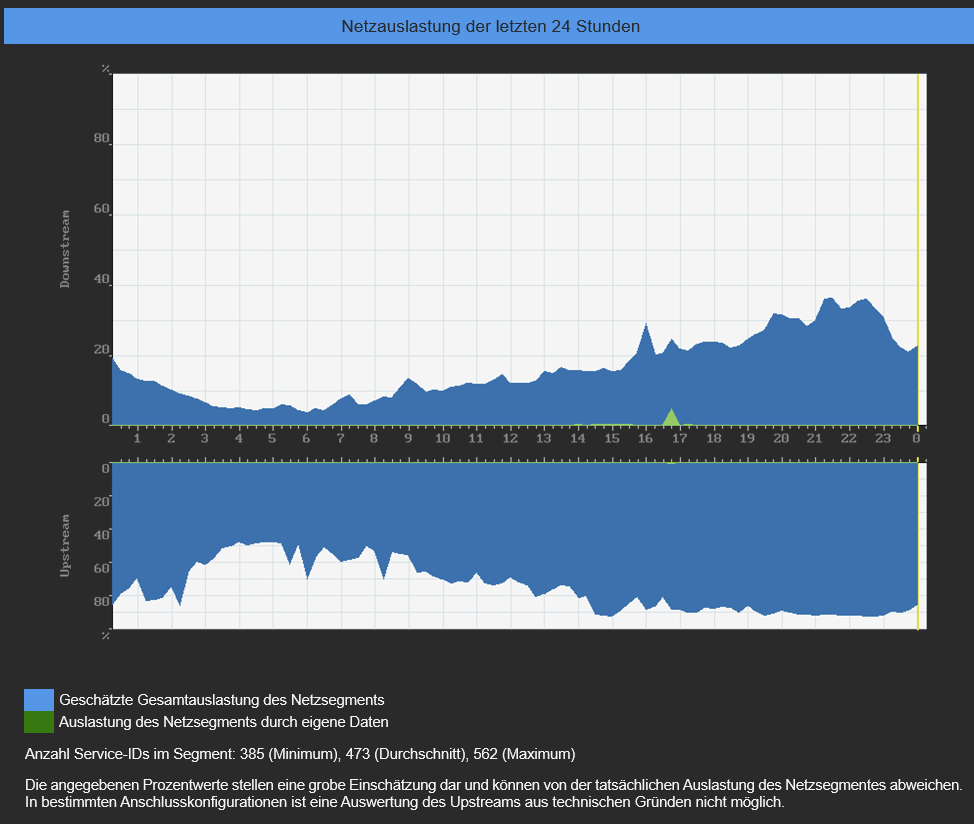
Task: Click the green own data legend swatch
Action: [39, 722]
